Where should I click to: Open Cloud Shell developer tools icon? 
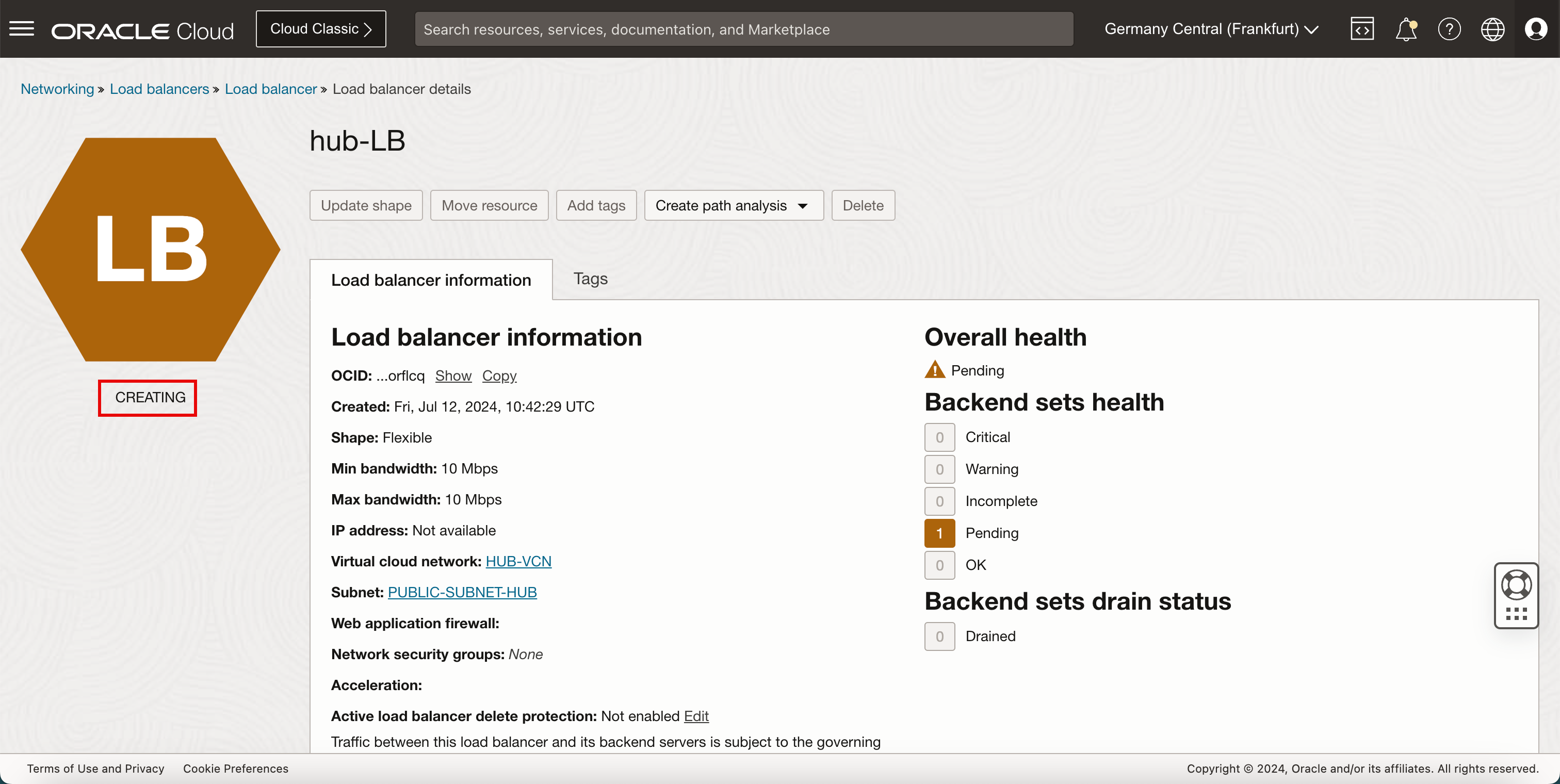pyautogui.click(x=1361, y=29)
